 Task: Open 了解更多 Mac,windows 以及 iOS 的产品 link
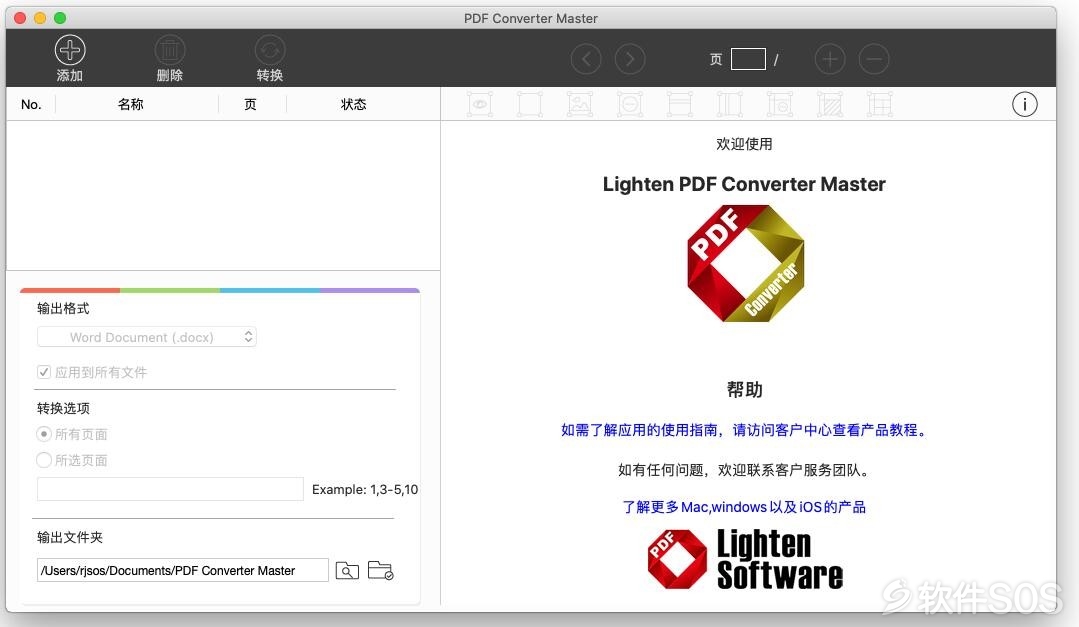744,507
